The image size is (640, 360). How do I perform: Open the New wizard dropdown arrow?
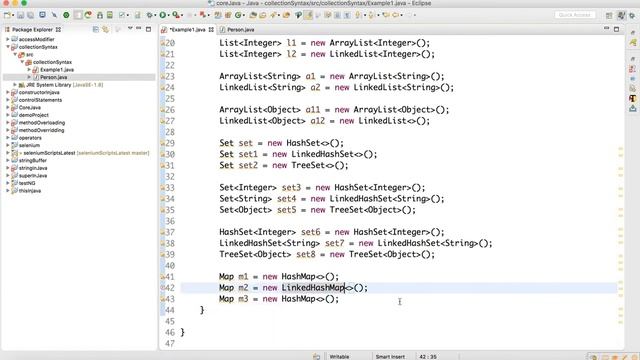pyautogui.click(x=13, y=16)
